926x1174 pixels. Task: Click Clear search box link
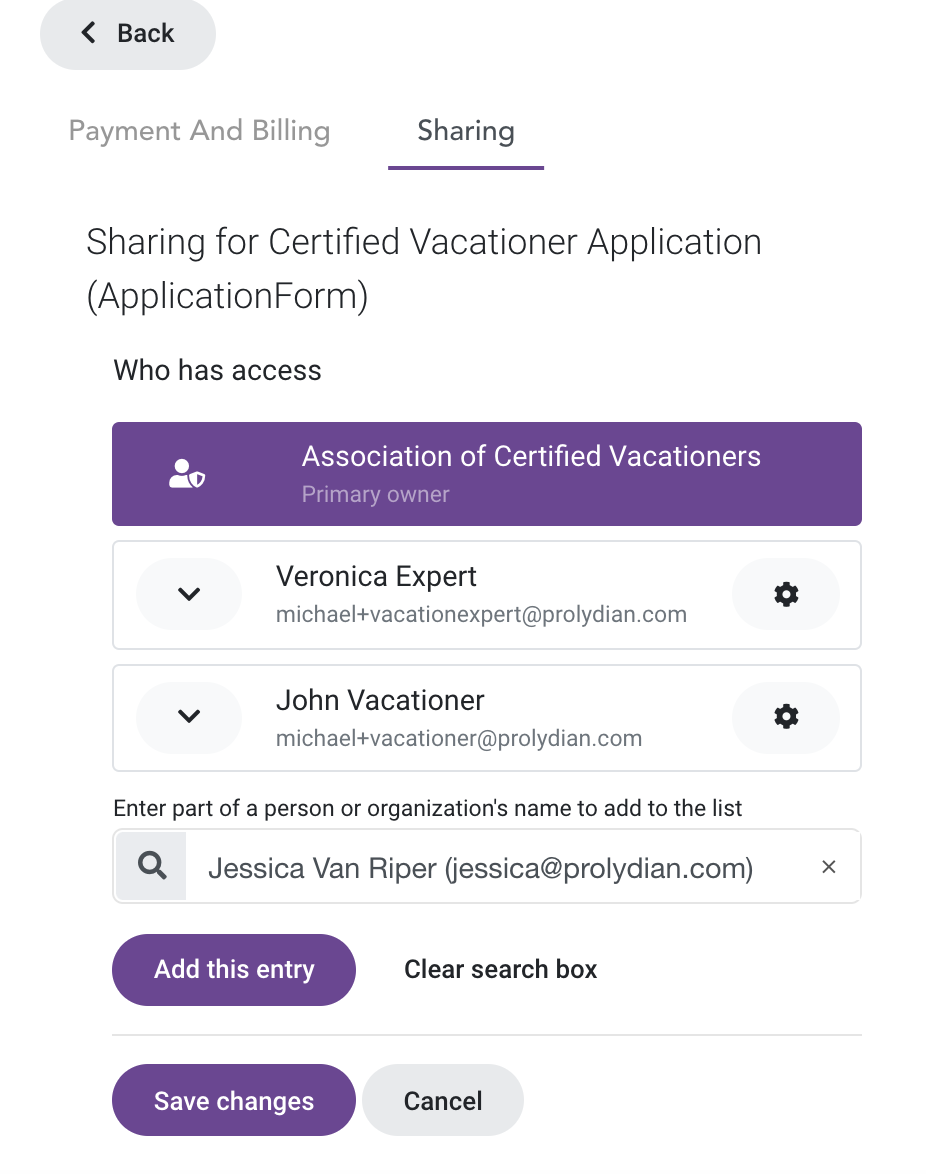tap(500, 970)
